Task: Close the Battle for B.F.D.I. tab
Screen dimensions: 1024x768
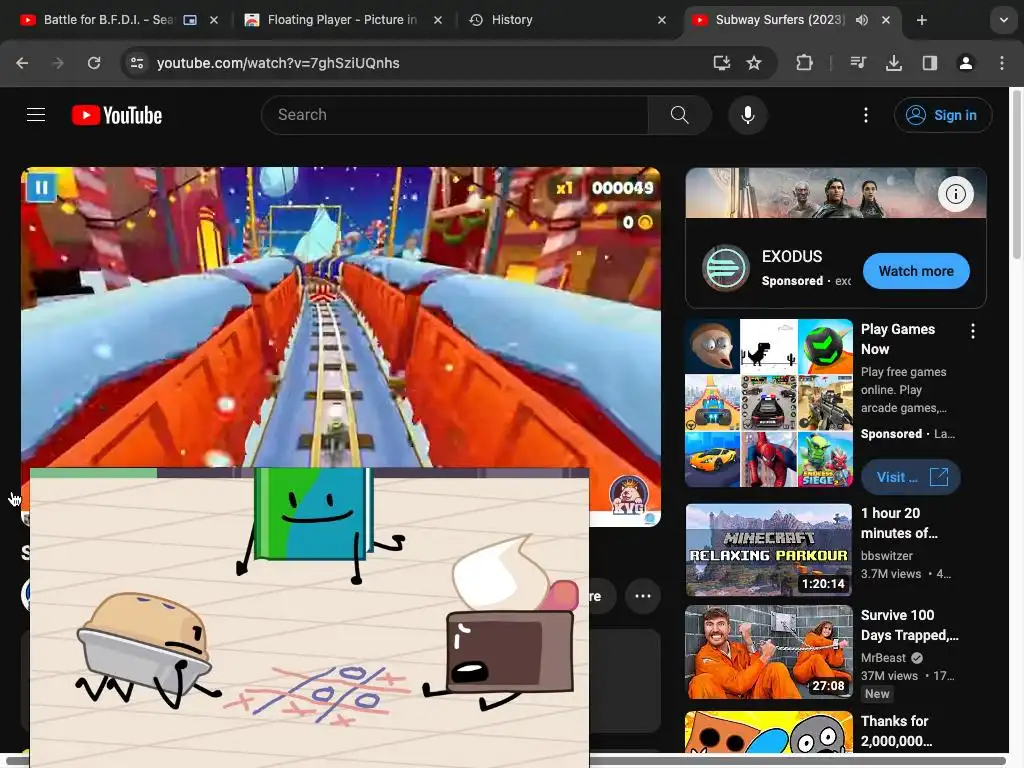Action: tap(214, 20)
